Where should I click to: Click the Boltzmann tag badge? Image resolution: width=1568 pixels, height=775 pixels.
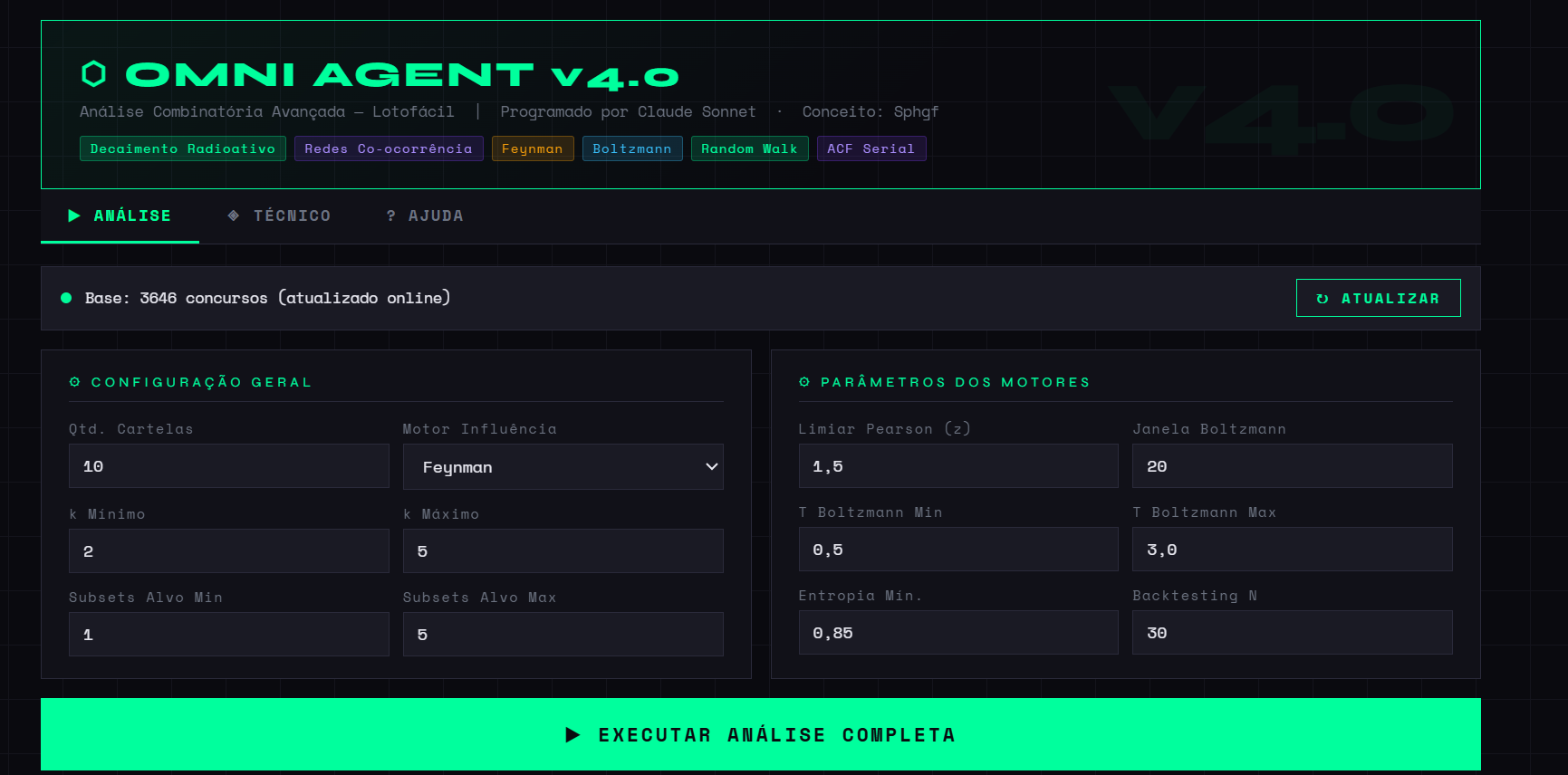pyautogui.click(x=631, y=148)
